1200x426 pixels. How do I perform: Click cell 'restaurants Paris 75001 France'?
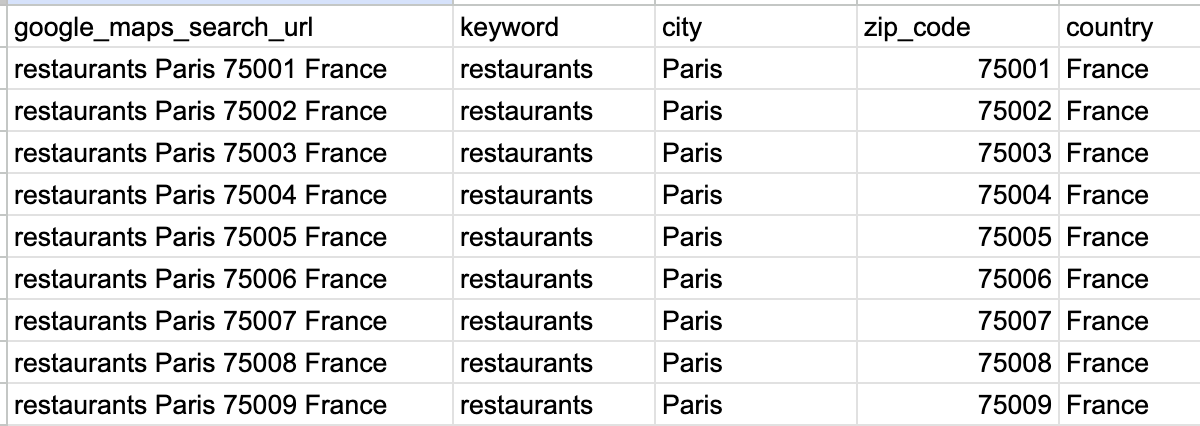point(231,69)
